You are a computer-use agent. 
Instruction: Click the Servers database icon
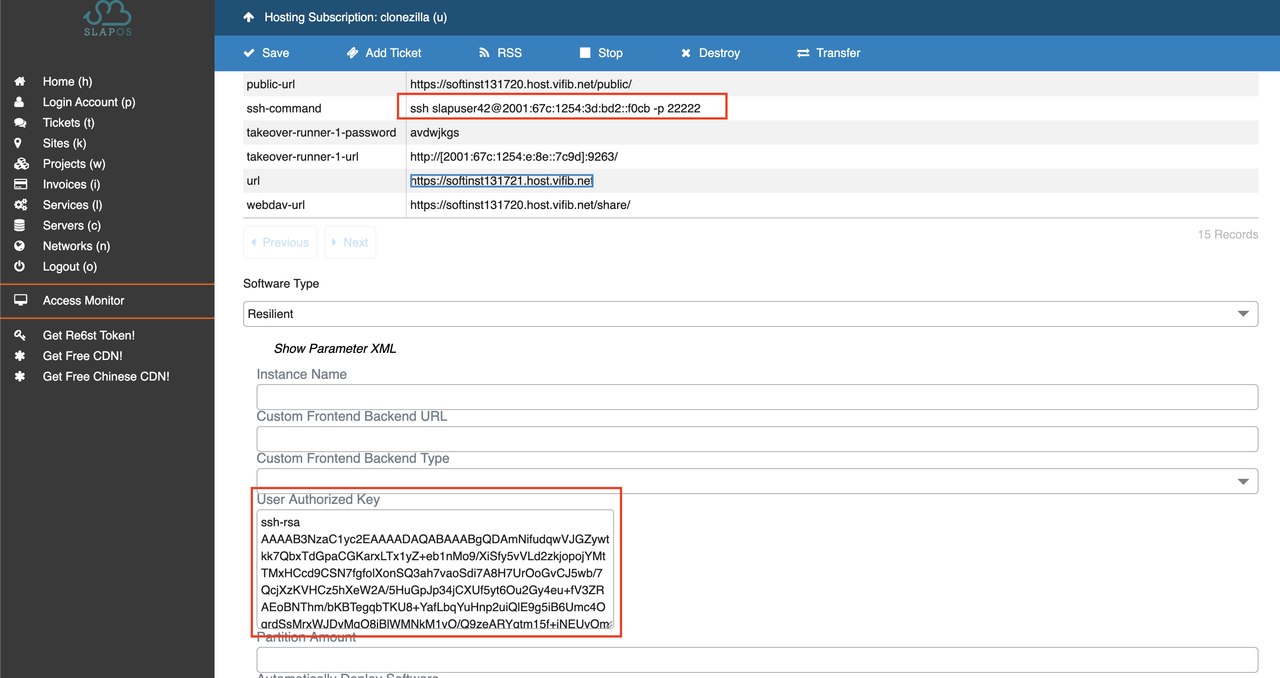coord(20,225)
